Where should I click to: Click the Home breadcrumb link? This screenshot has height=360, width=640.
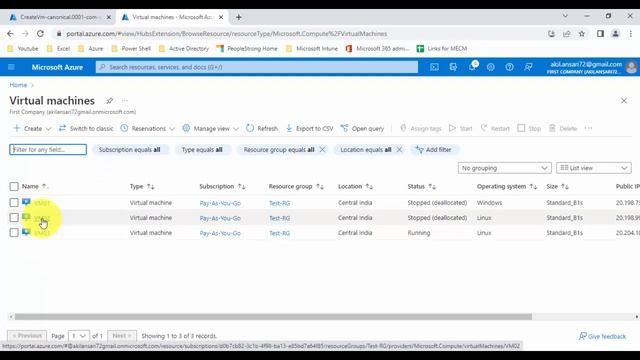click(18, 85)
